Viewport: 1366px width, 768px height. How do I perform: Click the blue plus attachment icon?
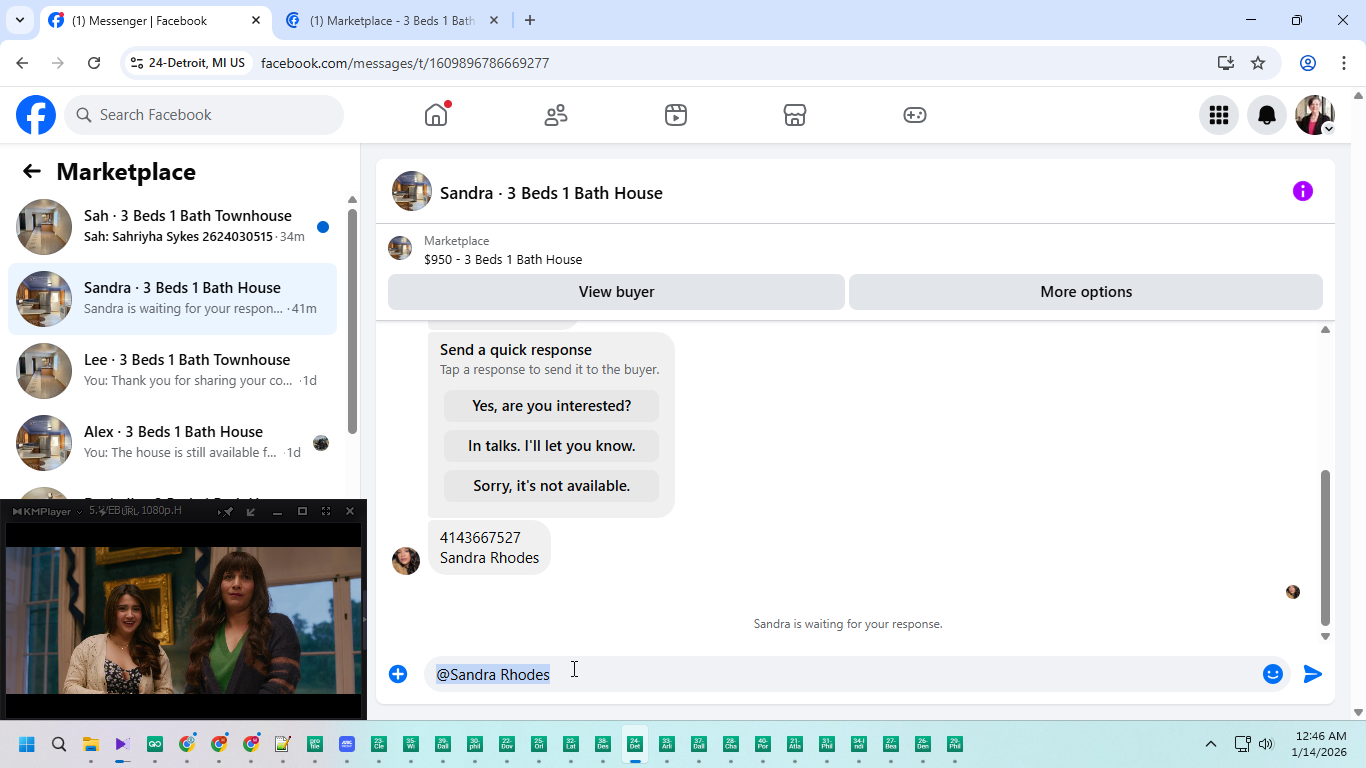pos(398,674)
